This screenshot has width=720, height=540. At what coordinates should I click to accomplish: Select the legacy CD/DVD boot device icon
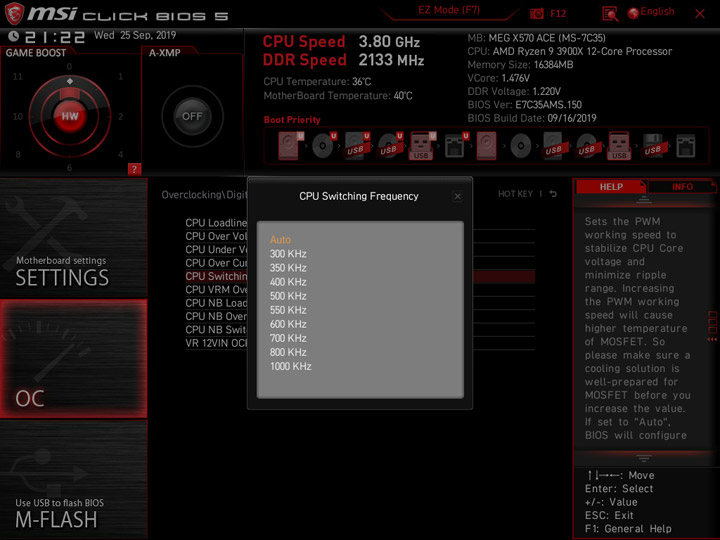click(520, 146)
